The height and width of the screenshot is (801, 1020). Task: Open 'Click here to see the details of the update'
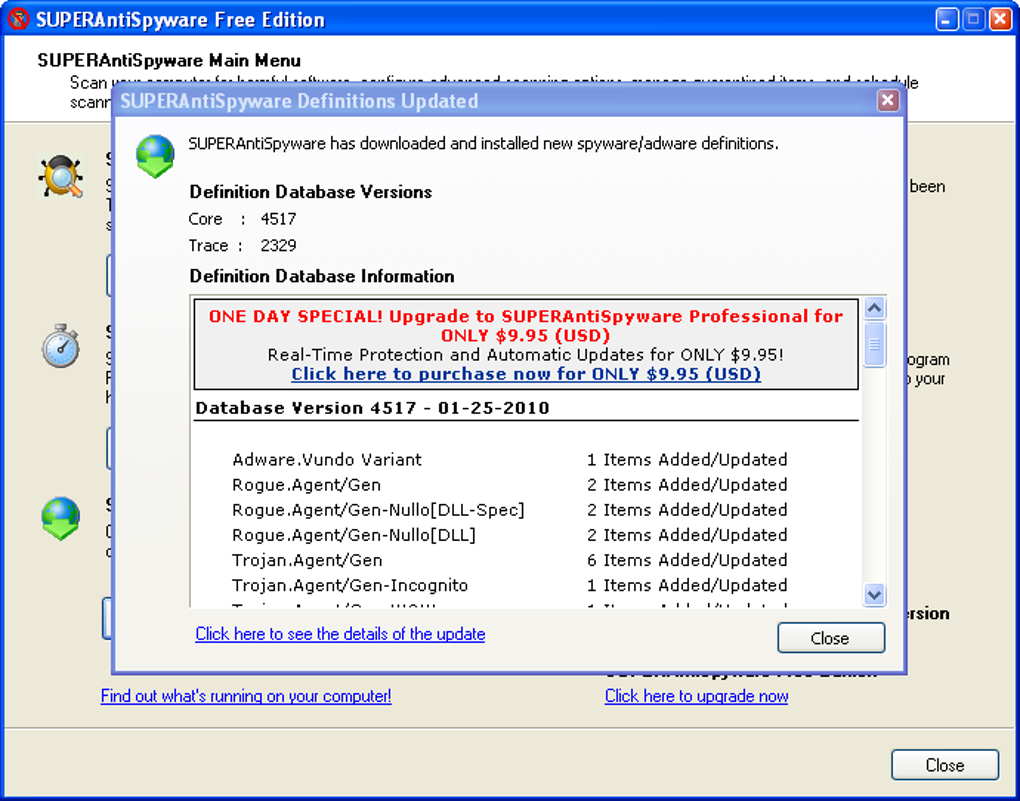coord(340,634)
